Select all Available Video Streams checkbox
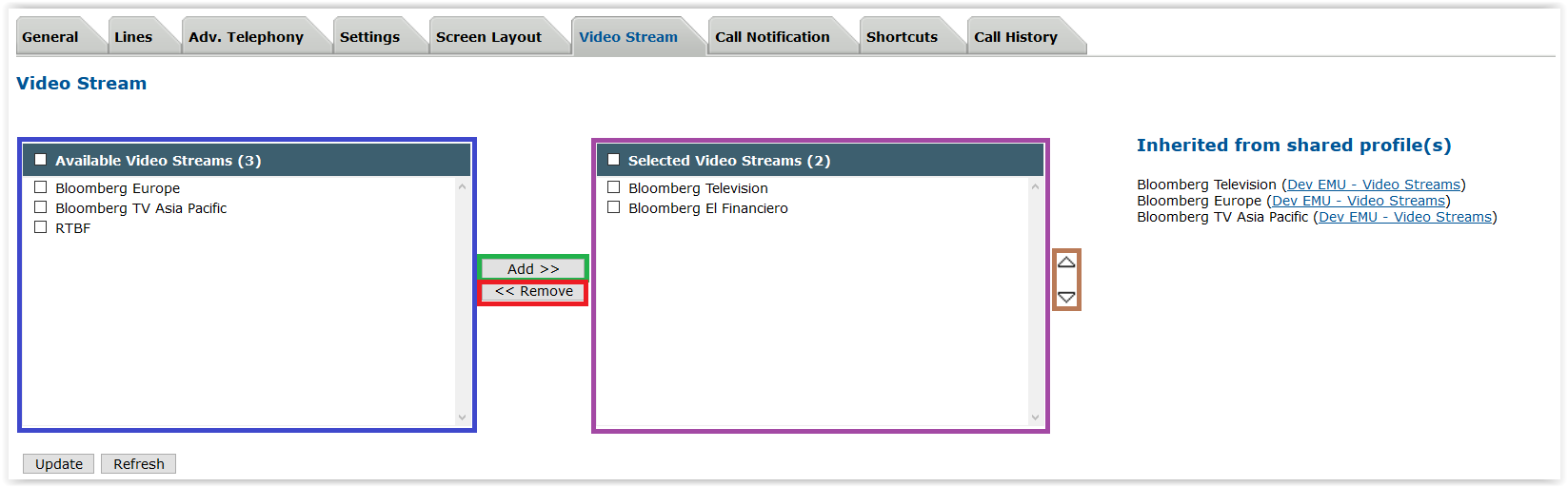The height and width of the screenshot is (487, 1568). point(41,160)
